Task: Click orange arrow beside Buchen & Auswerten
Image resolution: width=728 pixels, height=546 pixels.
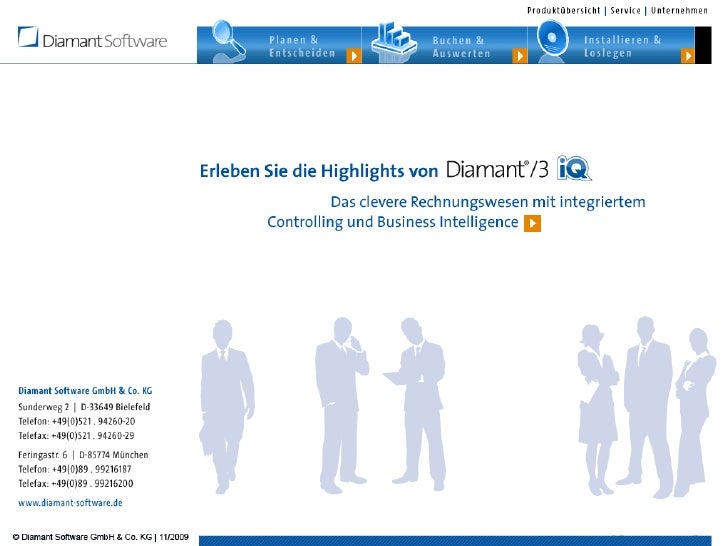Action: [520, 56]
